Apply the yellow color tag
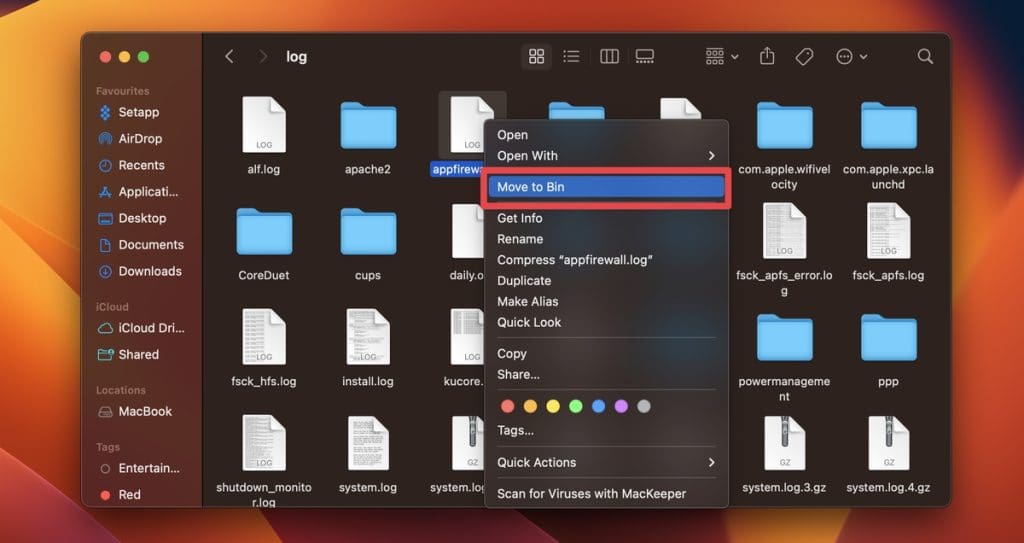The width and height of the screenshot is (1024, 543). coord(553,406)
